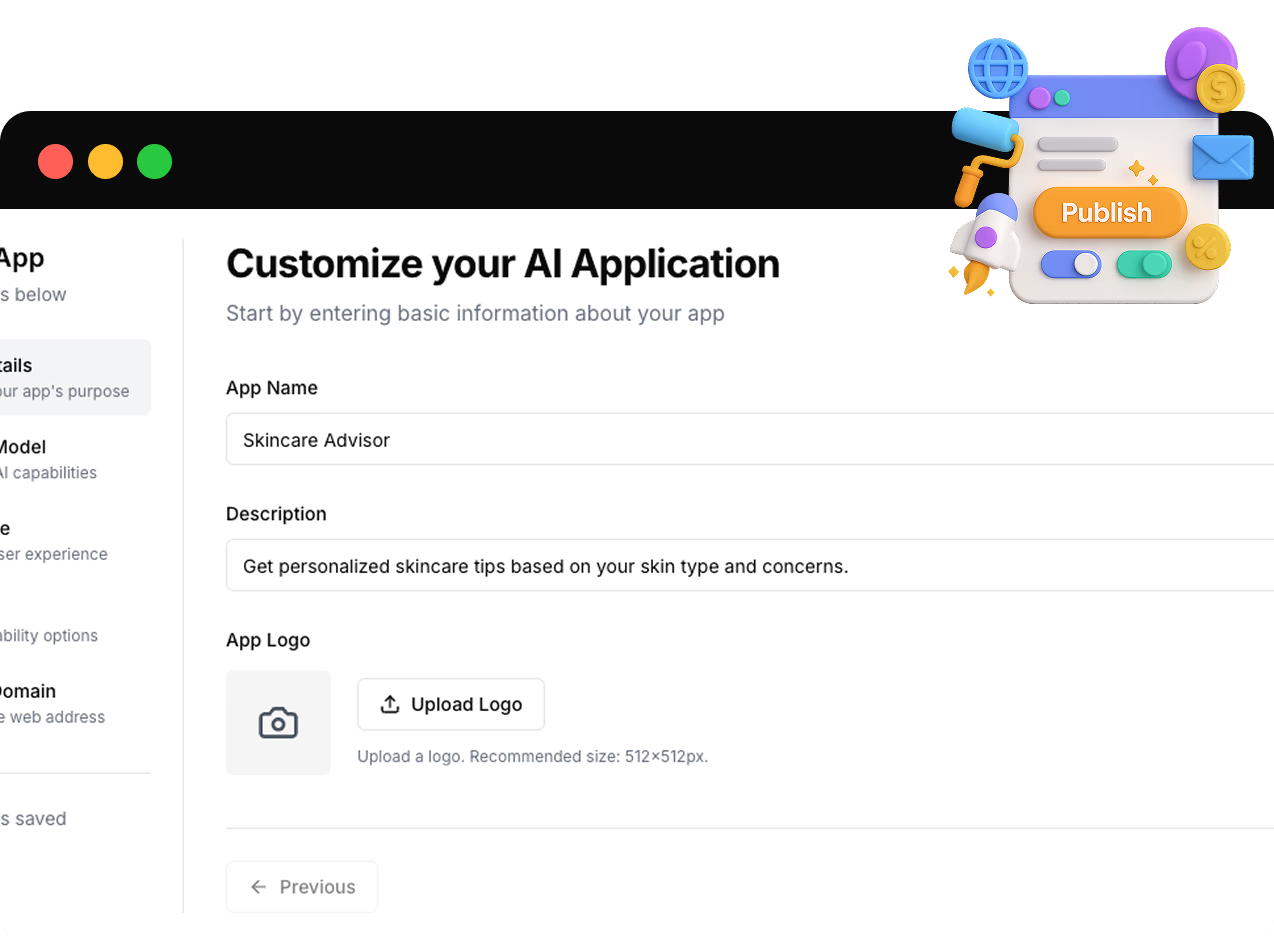The image size is (1274, 942).
Task: Click the green maximize window dot
Action: click(x=154, y=161)
